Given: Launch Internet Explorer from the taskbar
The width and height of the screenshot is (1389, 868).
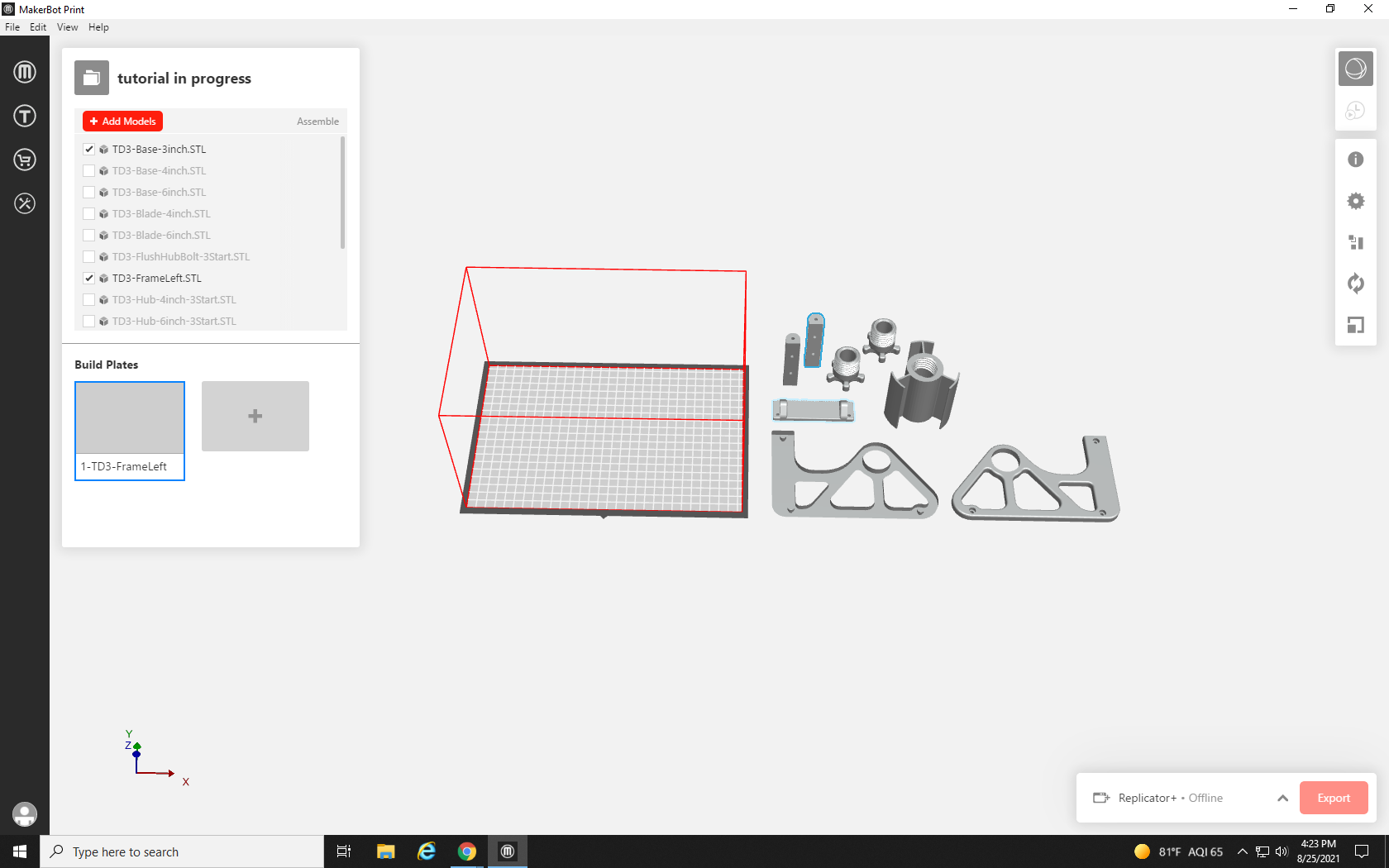Looking at the screenshot, I should (x=427, y=851).
